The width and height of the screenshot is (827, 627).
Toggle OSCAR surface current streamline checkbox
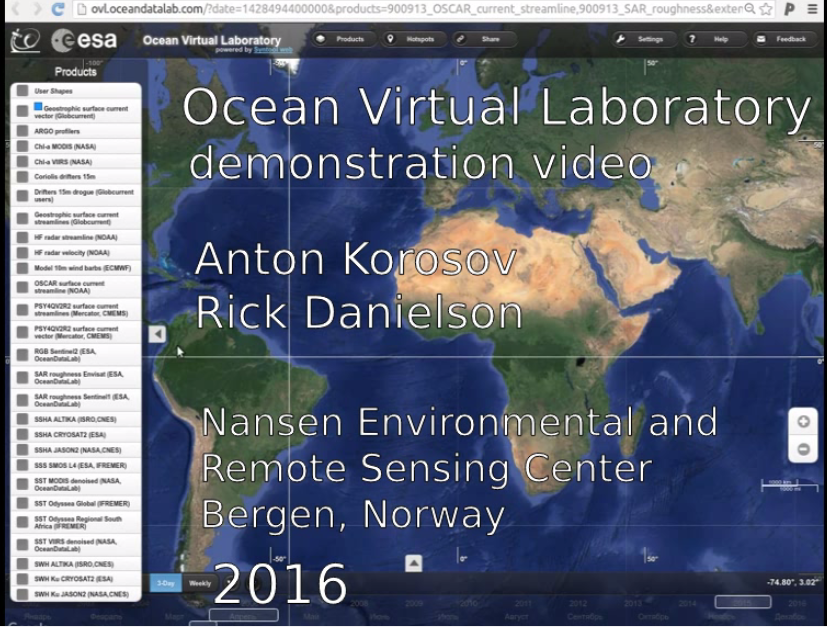coord(22,287)
